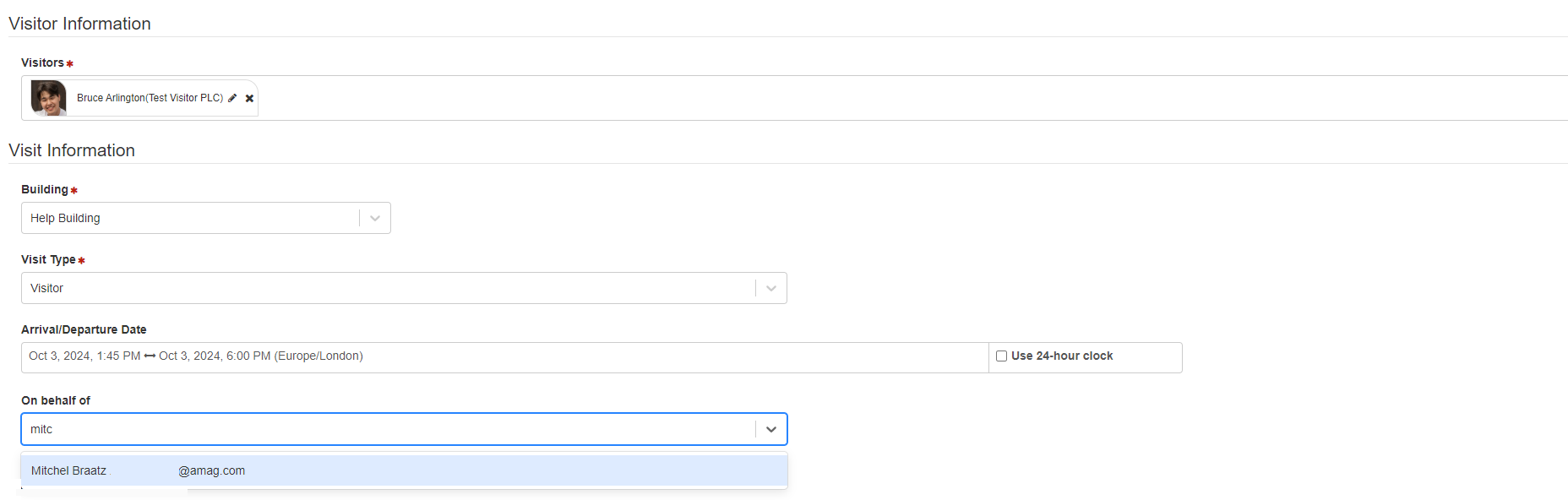
Task: Select the Arrival/Departure Date label
Action: pos(84,329)
